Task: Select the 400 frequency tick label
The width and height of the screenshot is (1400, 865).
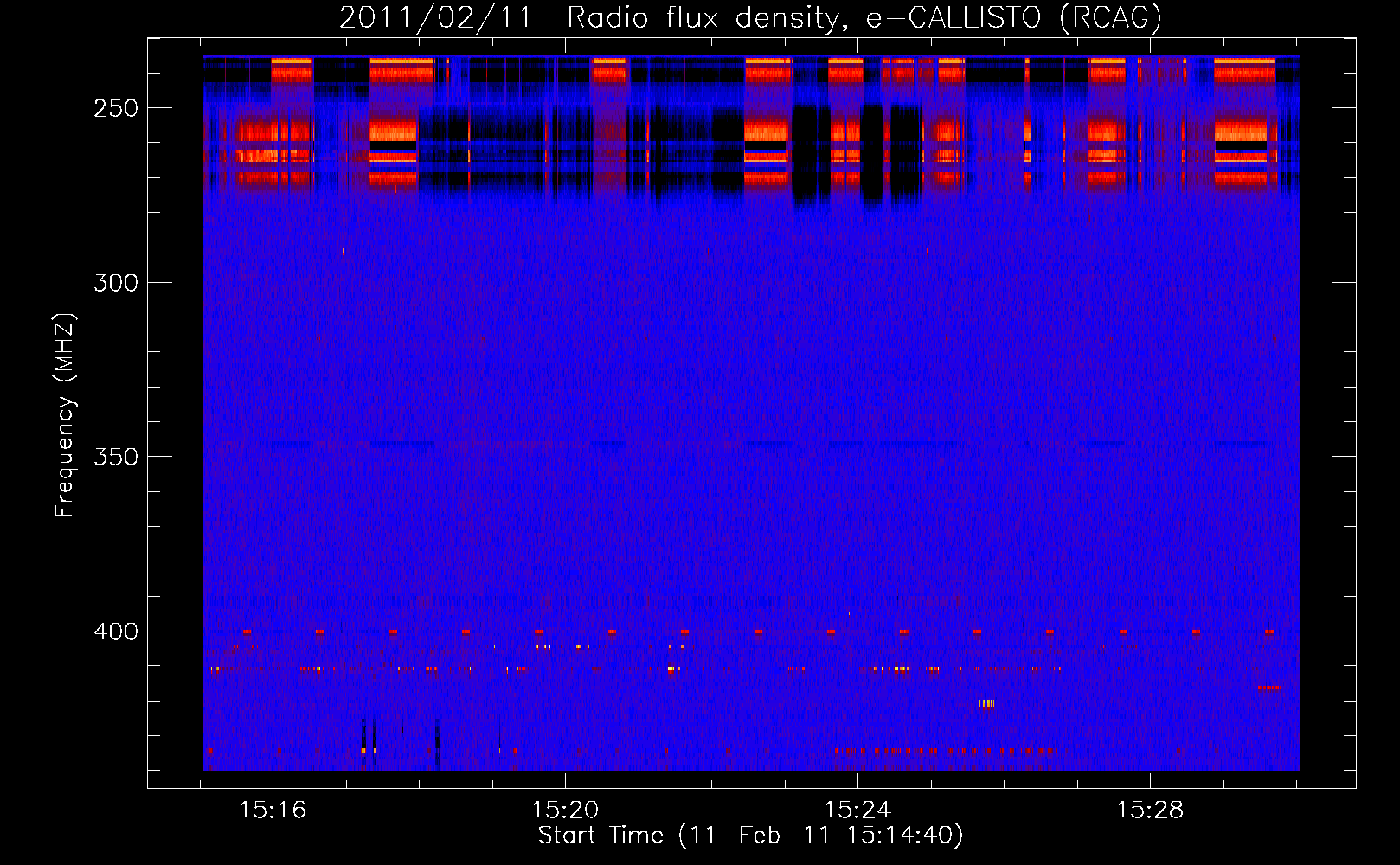Action: pyautogui.click(x=116, y=631)
